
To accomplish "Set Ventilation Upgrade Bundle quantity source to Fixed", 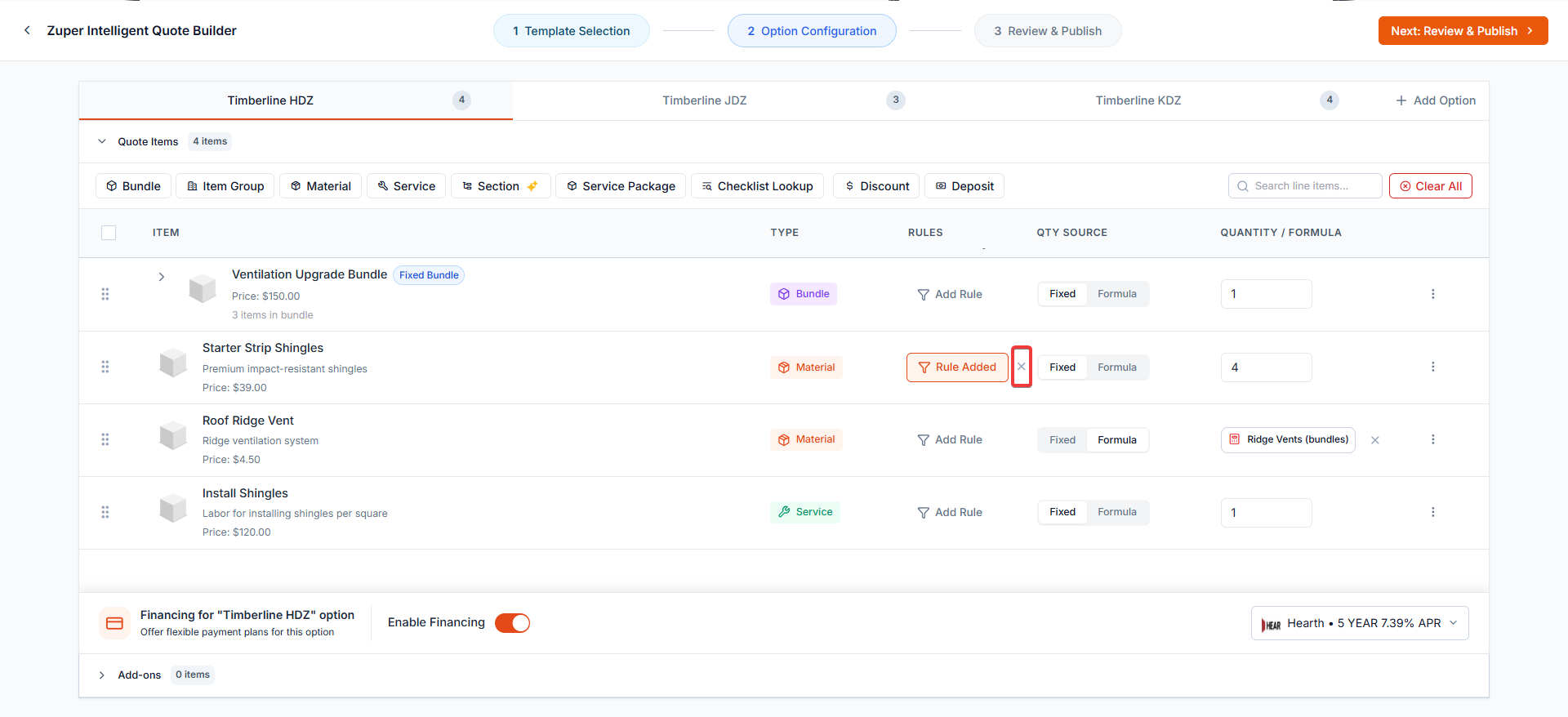I will (x=1062, y=294).
